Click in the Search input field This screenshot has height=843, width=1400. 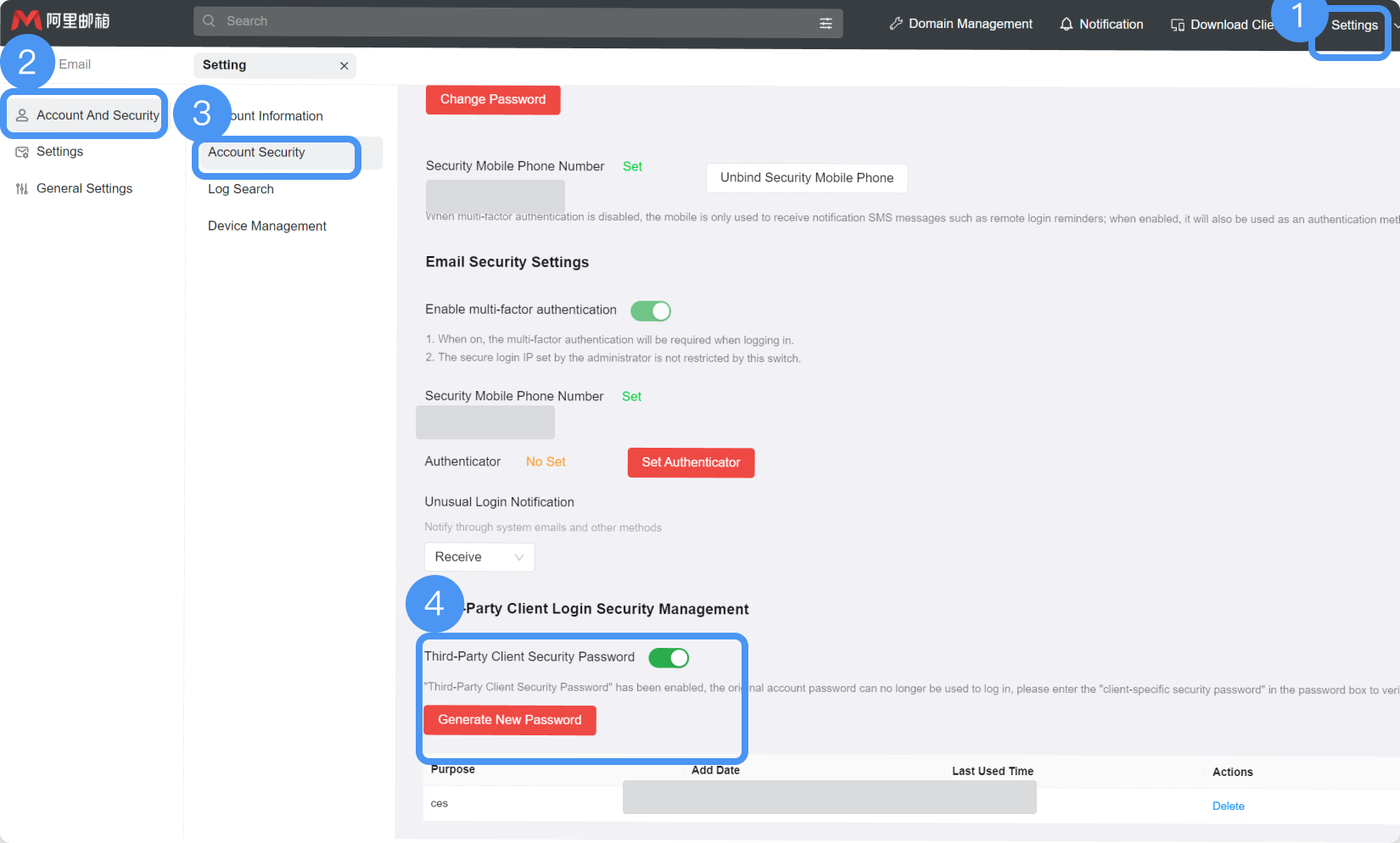[518, 22]
